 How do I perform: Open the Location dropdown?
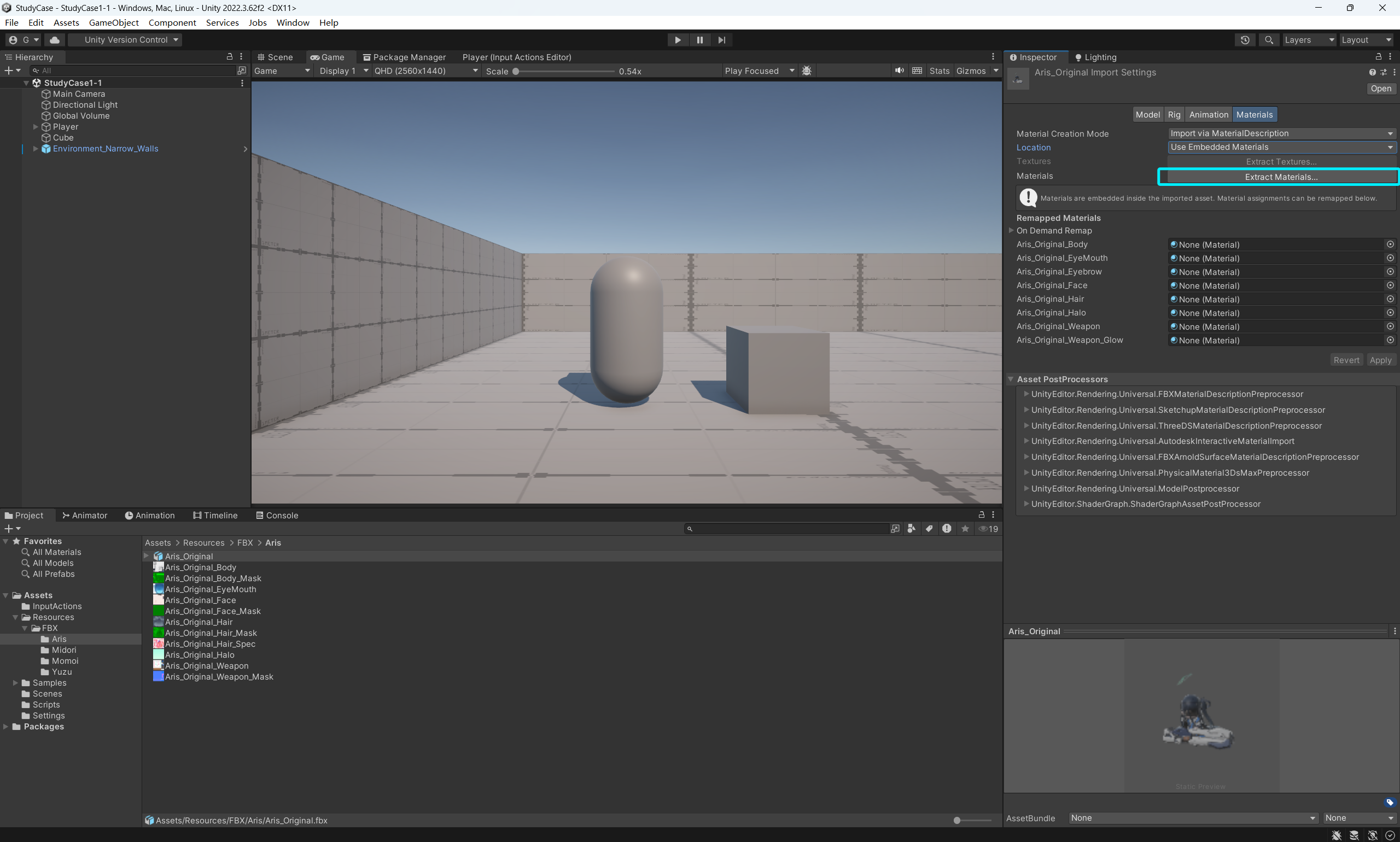tap(1281, 147)
